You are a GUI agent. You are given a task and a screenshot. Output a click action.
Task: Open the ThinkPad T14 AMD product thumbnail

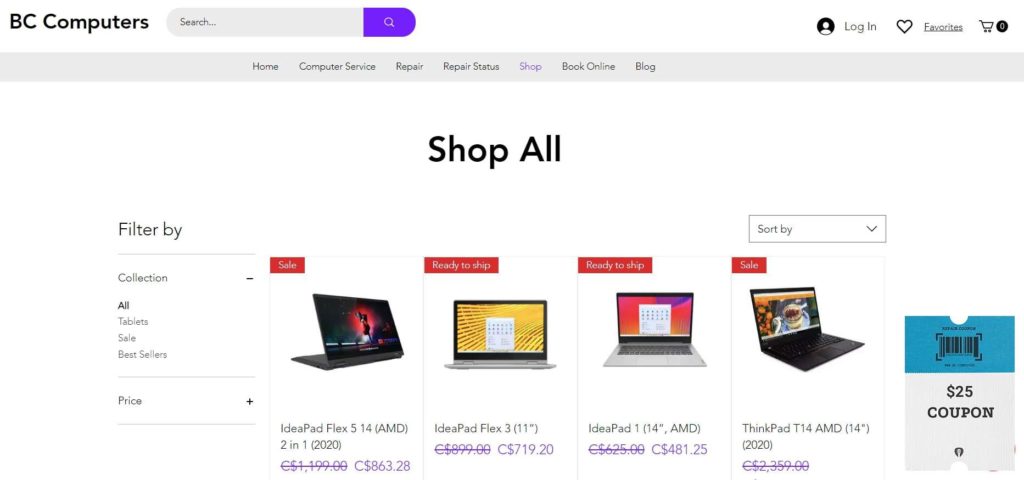(x=807, y=329)
